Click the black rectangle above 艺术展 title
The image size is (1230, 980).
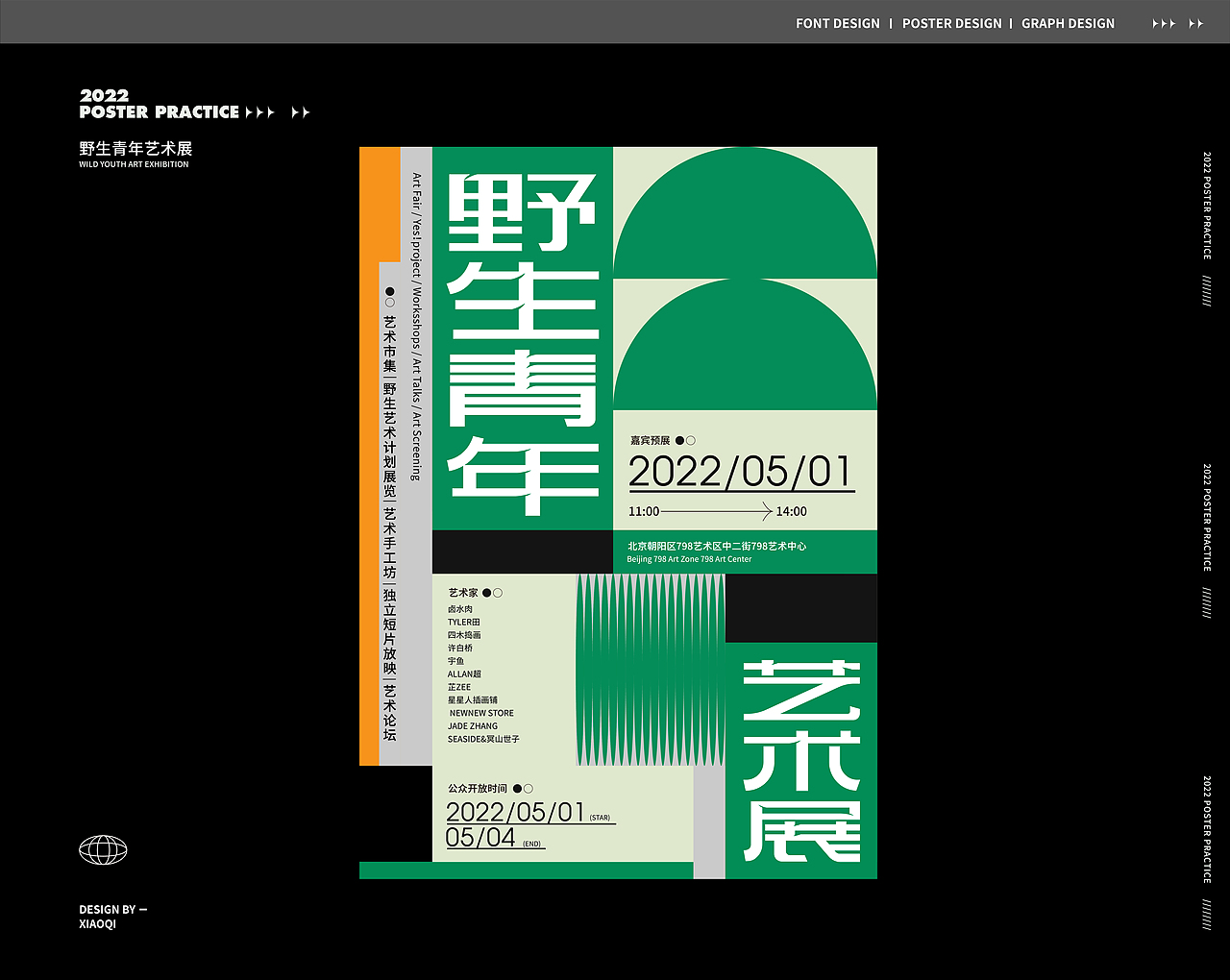[801, 608]
